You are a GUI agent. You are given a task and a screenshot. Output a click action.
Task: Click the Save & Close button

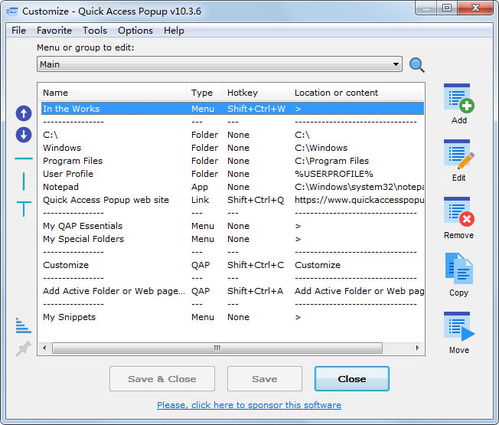click(x=162, y=379)
